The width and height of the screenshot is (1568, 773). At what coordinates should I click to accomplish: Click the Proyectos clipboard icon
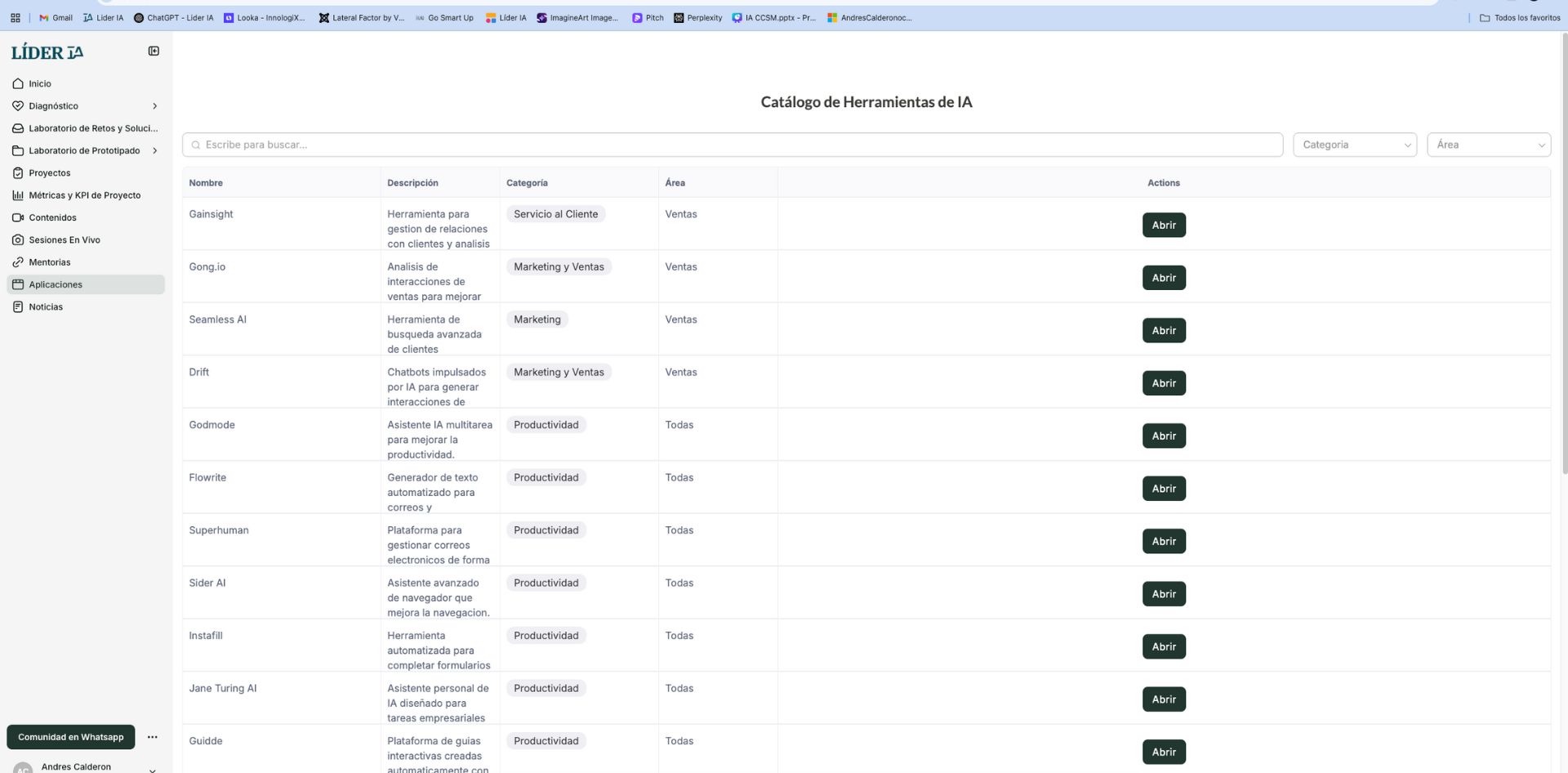tap(18, 173)
